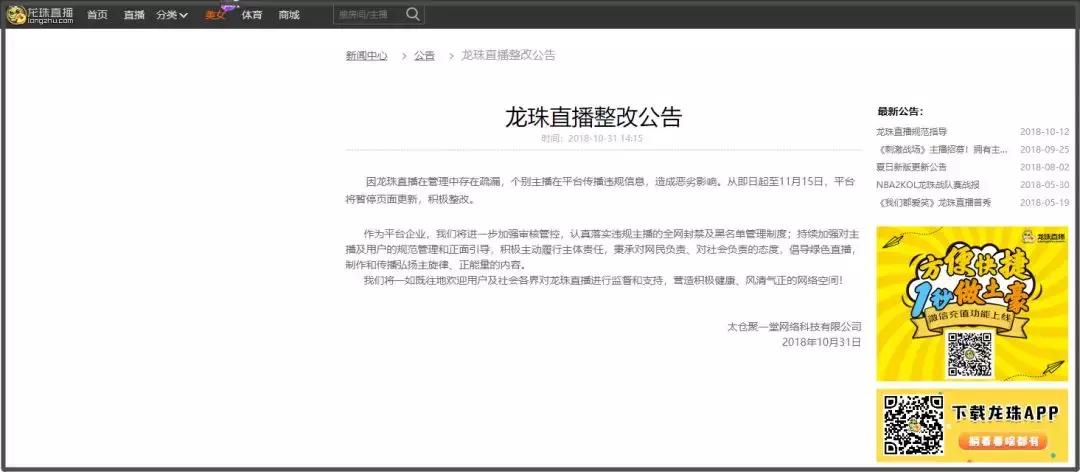Open the 体育 nav item
Image resolution: width=1080 pixels, height=472 pixels.
point(252,14)
